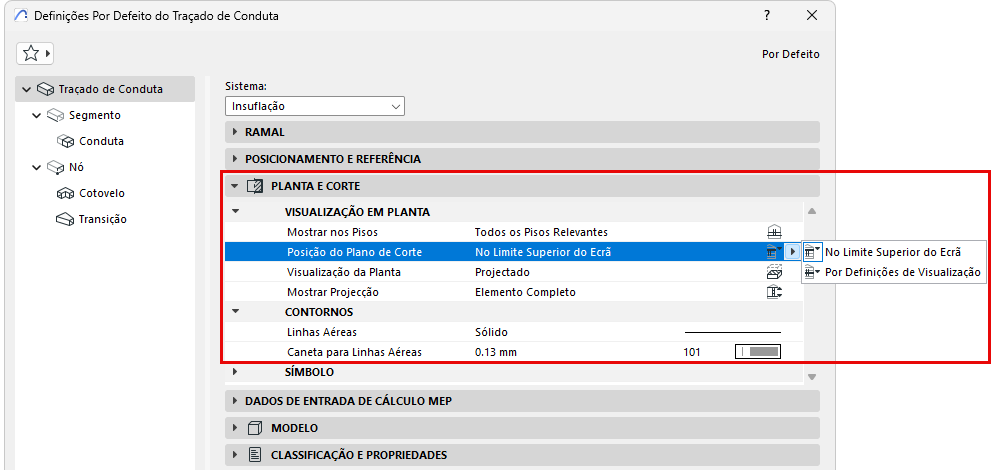Click the dialog help question mark

pyautogui.click(x=766, y=16)
